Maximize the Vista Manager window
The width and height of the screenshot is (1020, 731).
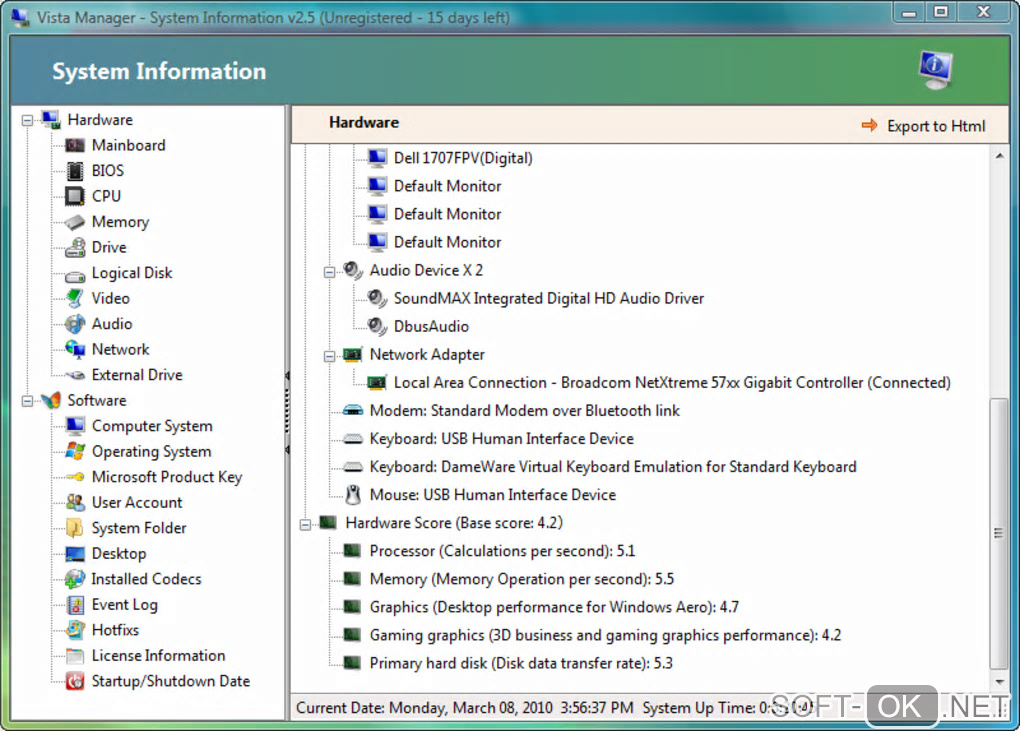coord(941,11)
